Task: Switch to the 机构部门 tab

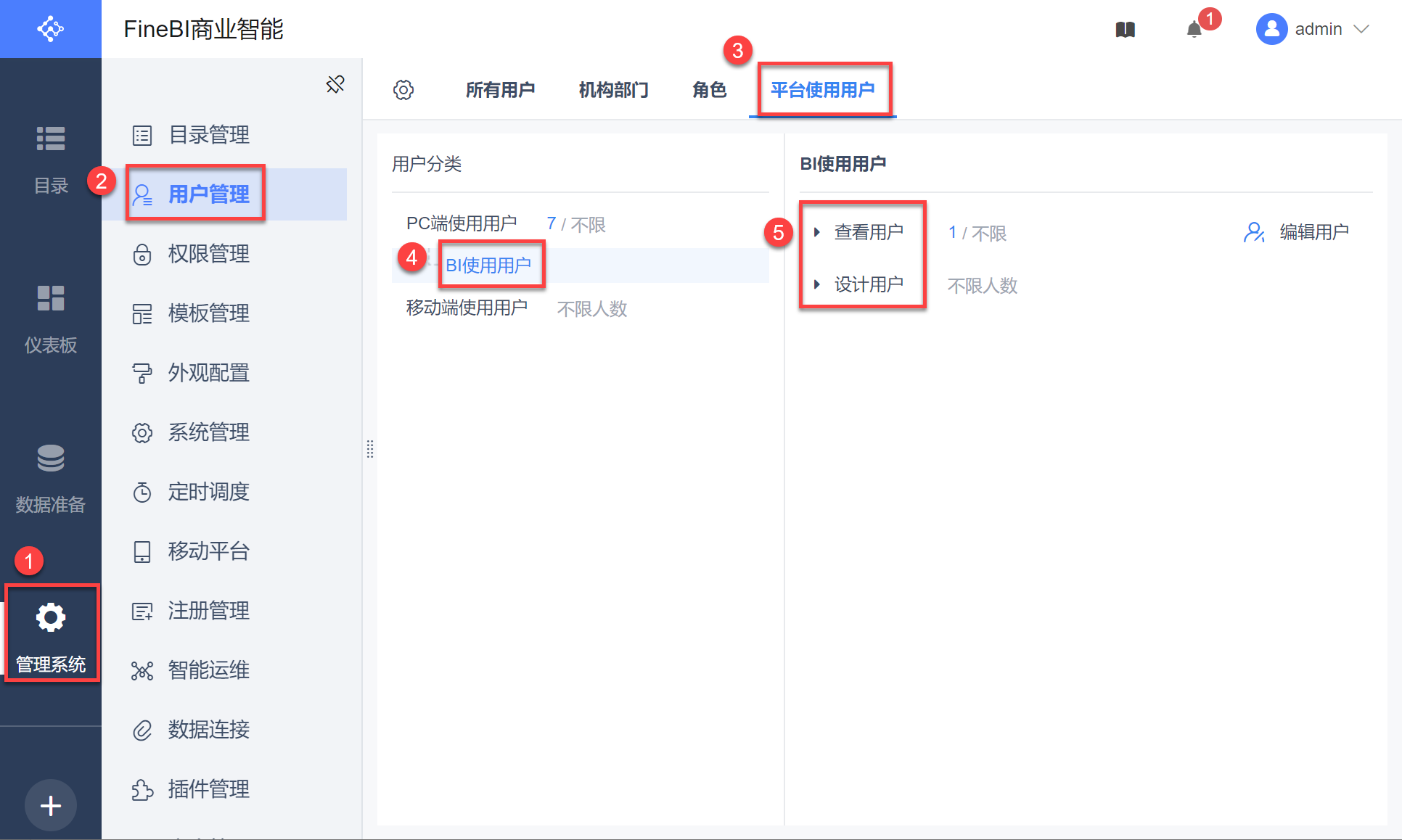Action: 613,90
